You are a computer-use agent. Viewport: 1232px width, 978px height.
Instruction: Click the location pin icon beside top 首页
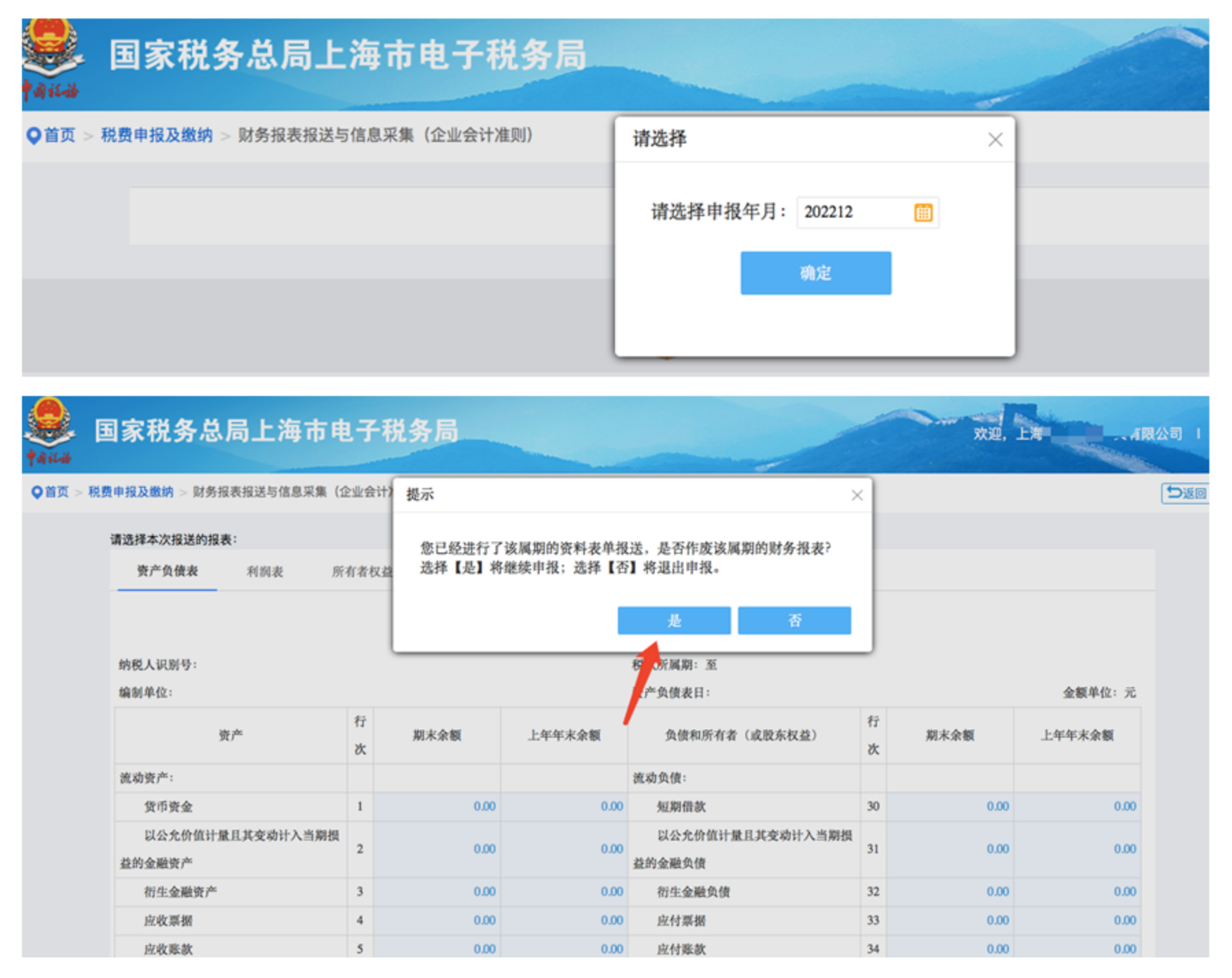click(x=33, y=136)
